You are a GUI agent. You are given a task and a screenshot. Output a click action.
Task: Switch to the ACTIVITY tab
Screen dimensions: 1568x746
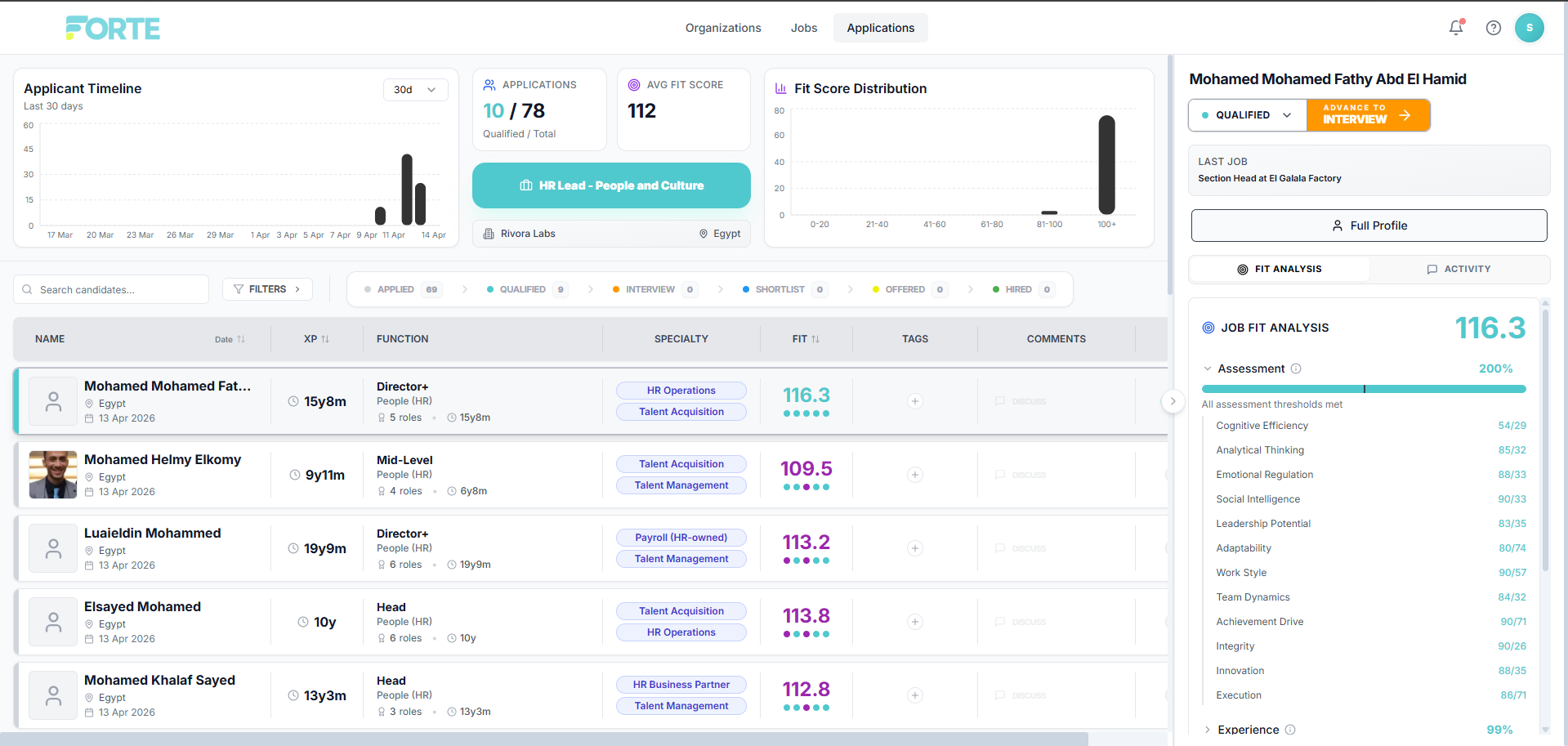coord(1459,269)
